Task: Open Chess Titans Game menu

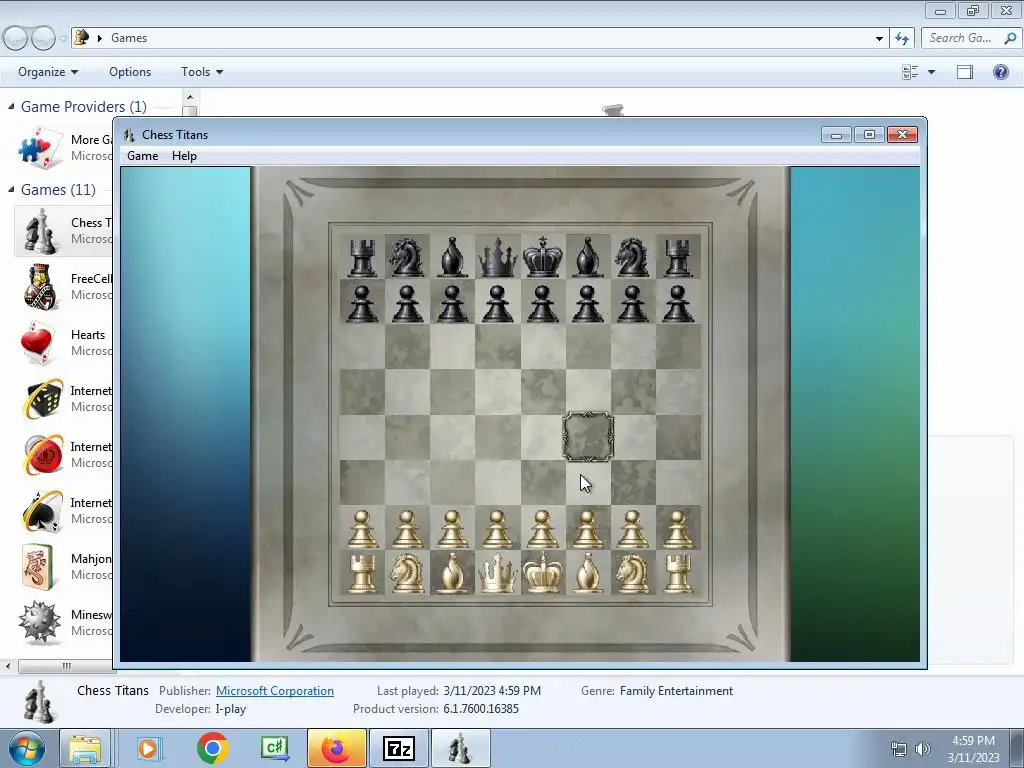Action: click(x=142, y=155)
